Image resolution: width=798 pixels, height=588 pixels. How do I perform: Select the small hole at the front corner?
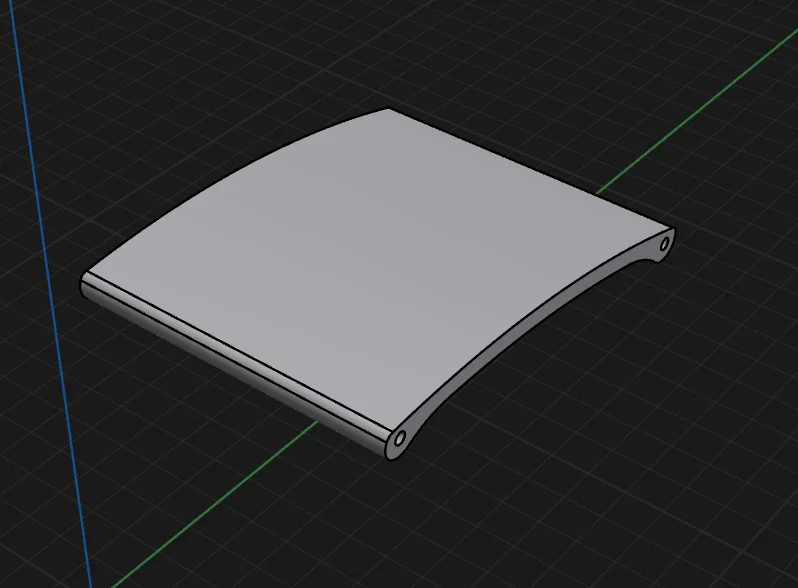point(400,438)
